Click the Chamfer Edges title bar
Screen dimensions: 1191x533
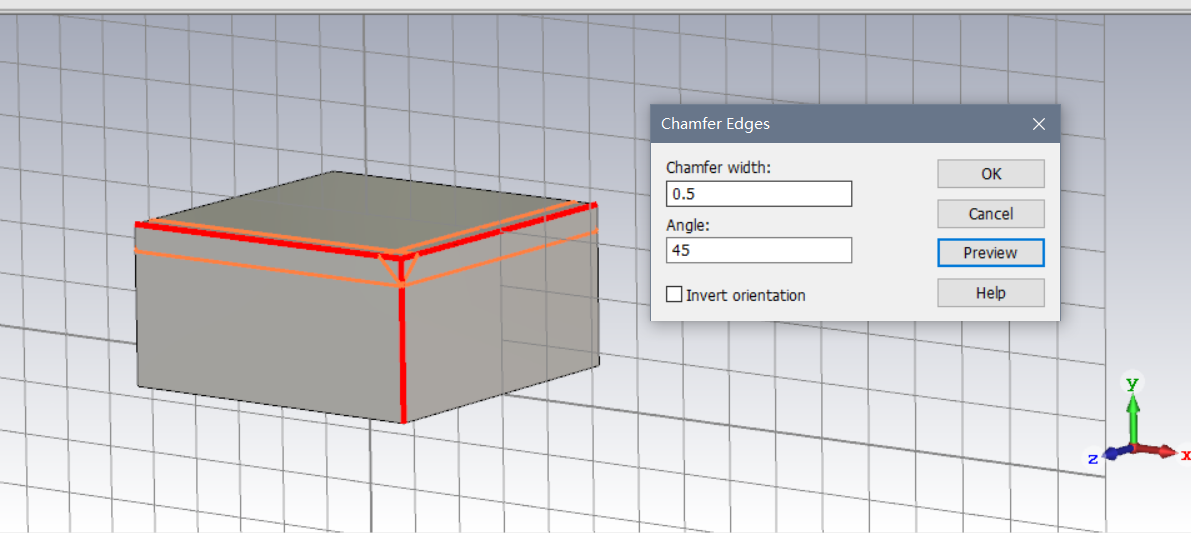(855, 124)
